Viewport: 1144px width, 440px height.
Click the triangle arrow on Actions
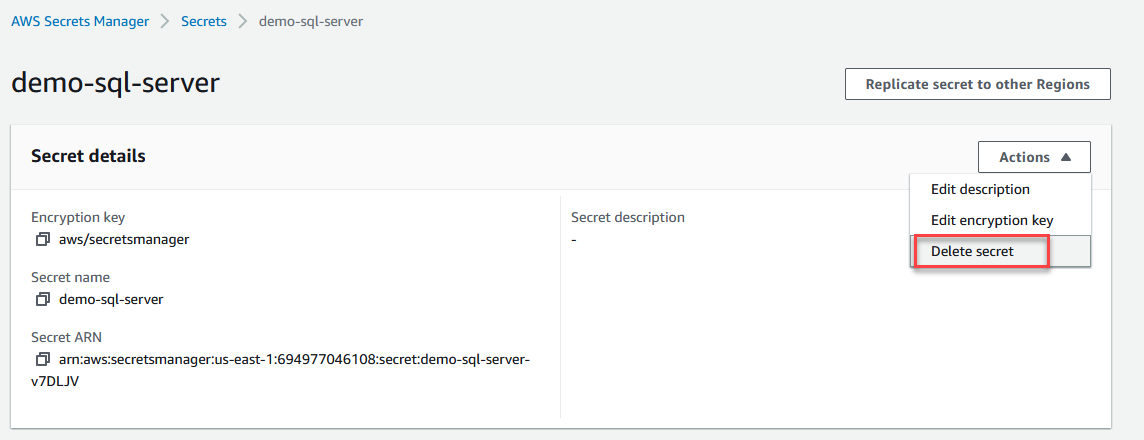[1065, 157]
